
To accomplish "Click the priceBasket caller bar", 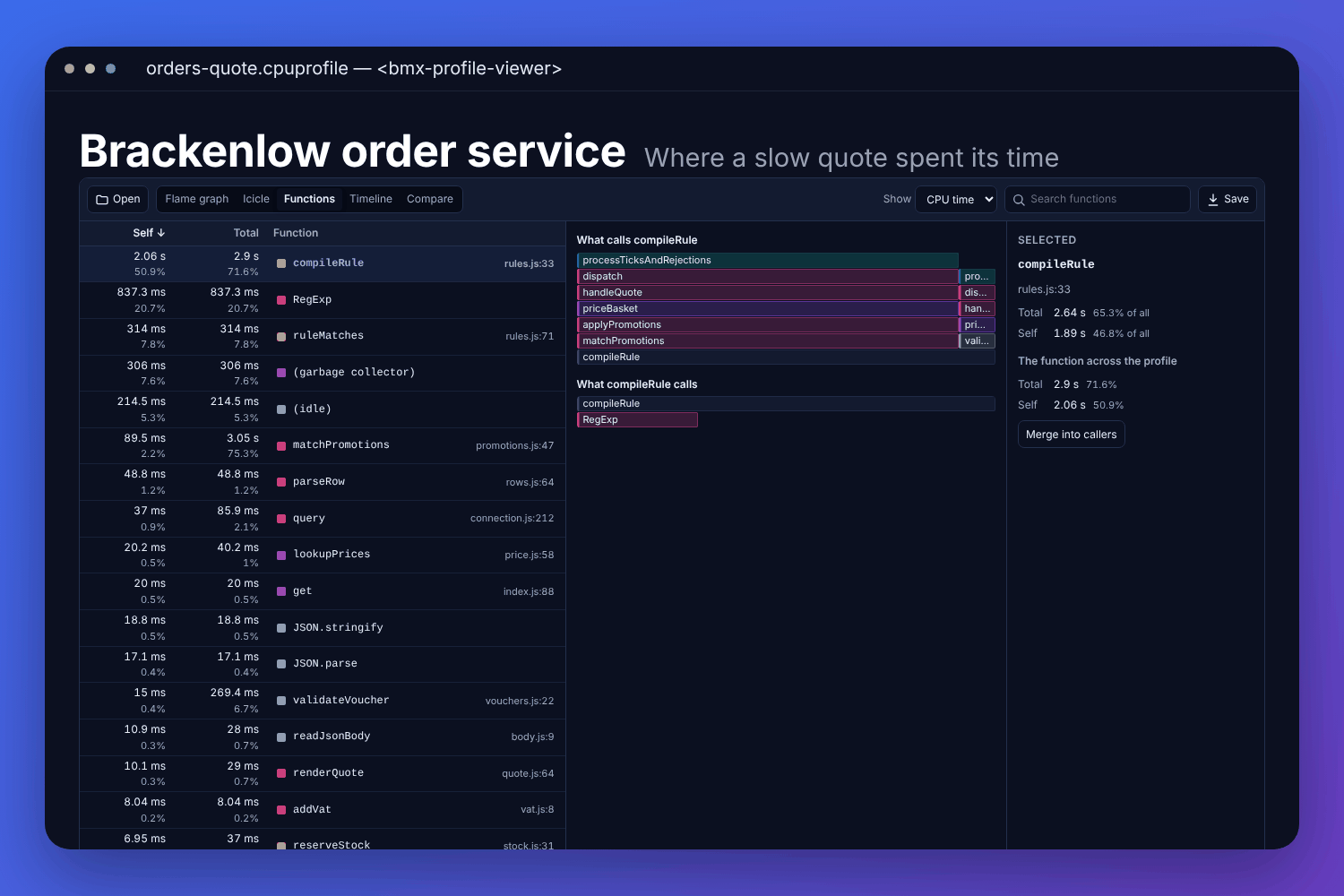I will [768, 308].
